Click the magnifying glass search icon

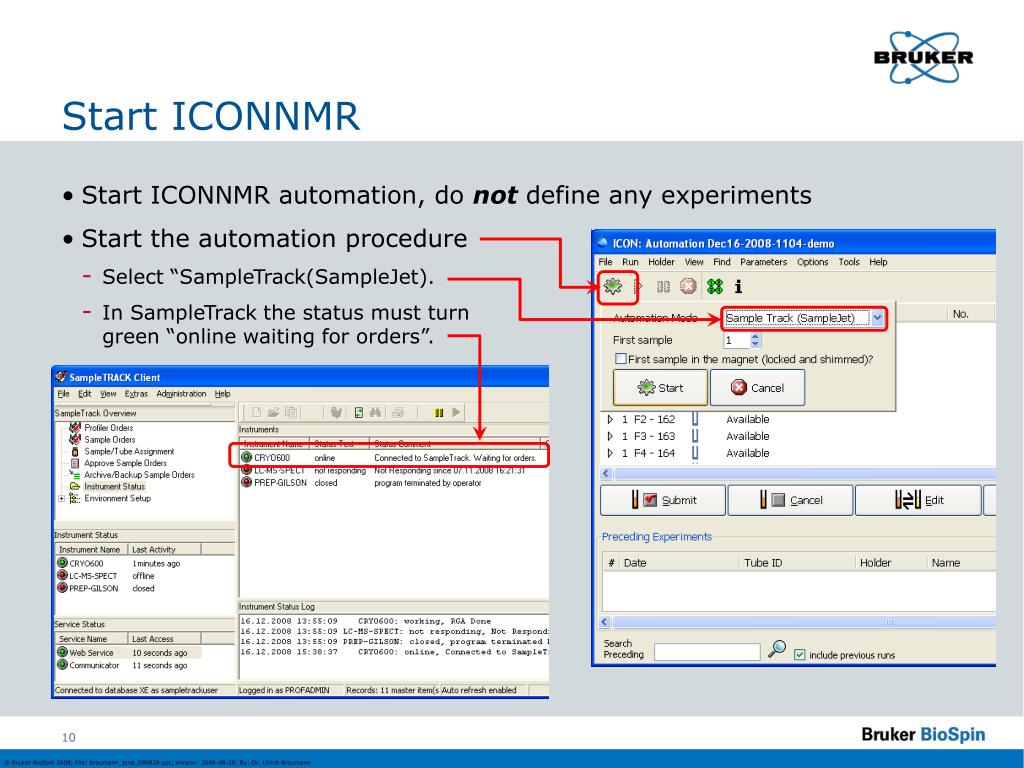click(776, 648)
